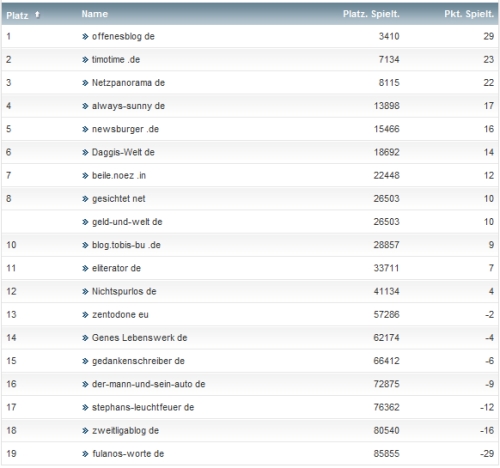The width and height of the screenshot is (500, 468).
Task: Select the placement value 18692
Action: [x=386, y=152]
